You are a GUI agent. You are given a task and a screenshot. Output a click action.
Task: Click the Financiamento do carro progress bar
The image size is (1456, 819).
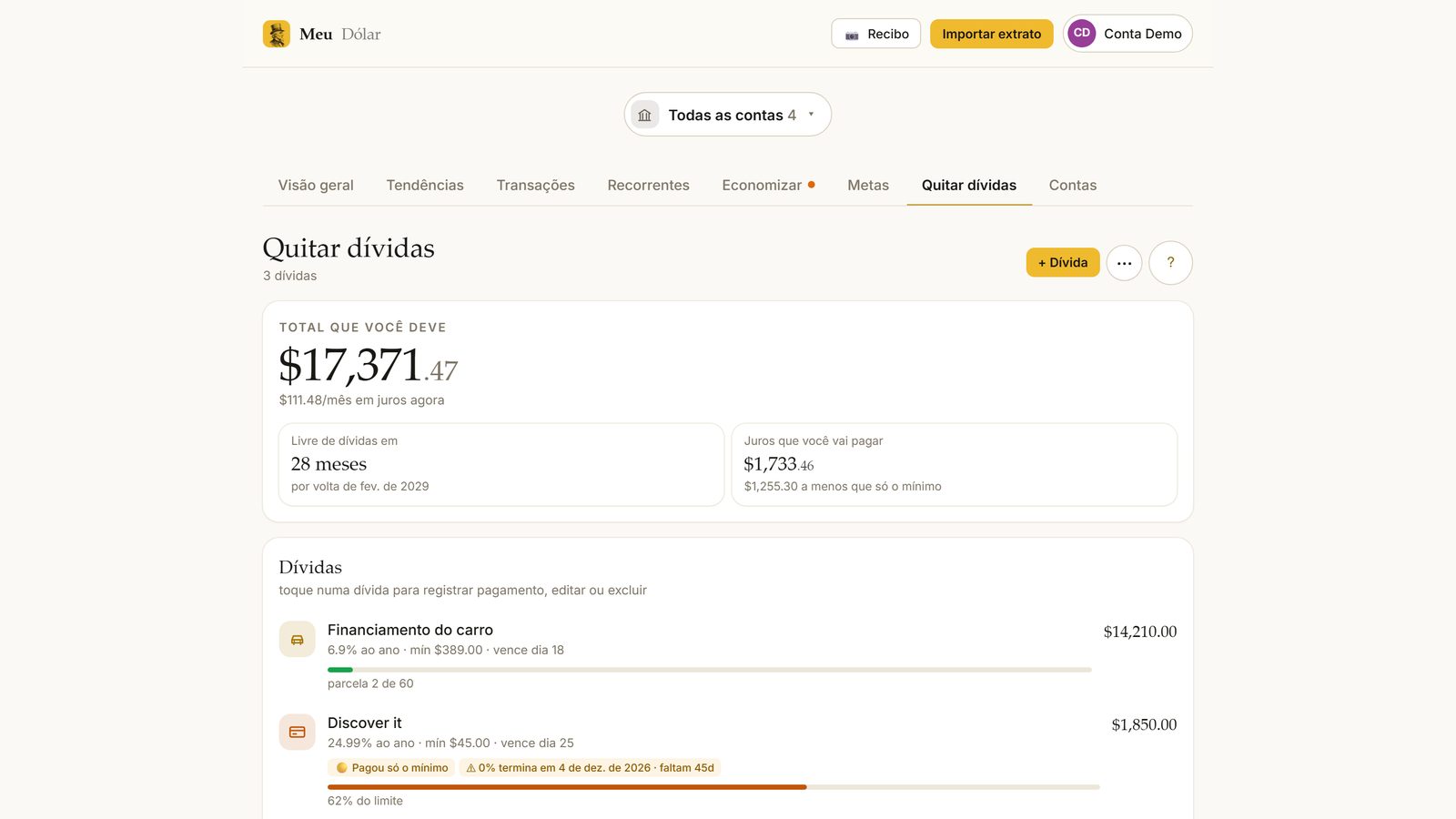click(x=710, y=670)
